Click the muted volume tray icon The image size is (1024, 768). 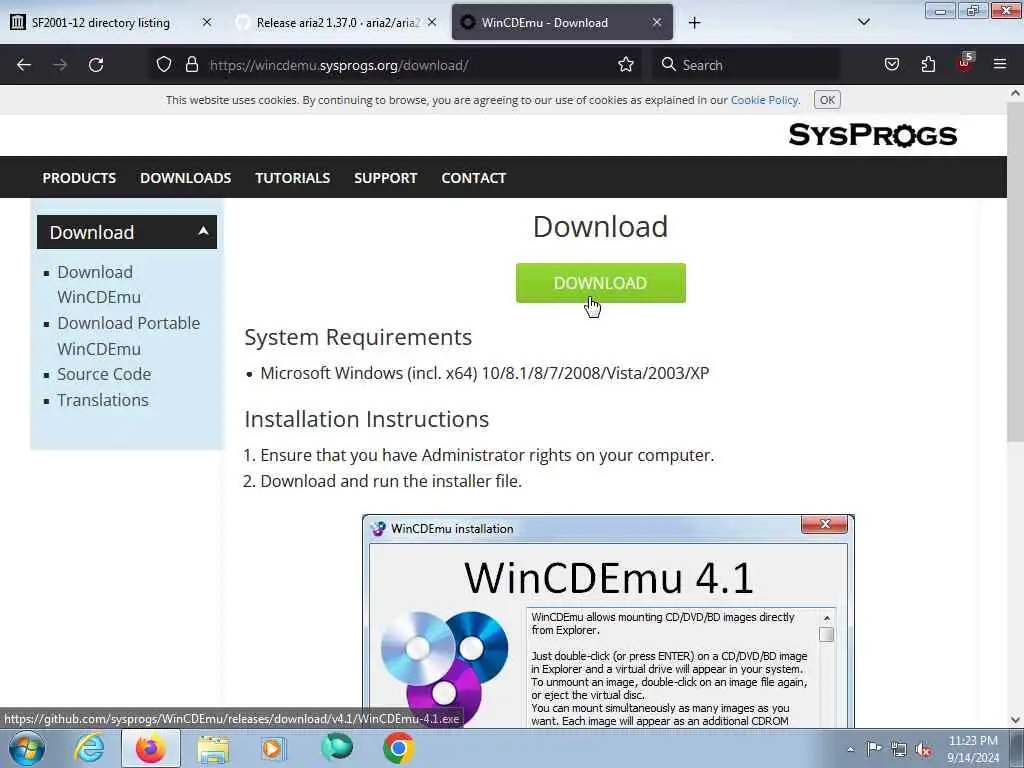[x=923, y=750]
